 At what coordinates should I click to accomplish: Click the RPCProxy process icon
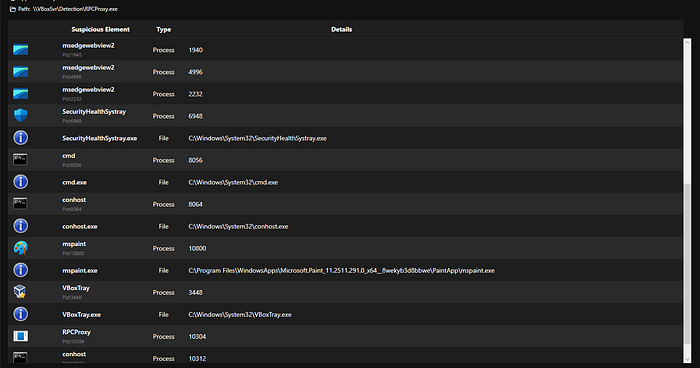click(x=21, y=336)
